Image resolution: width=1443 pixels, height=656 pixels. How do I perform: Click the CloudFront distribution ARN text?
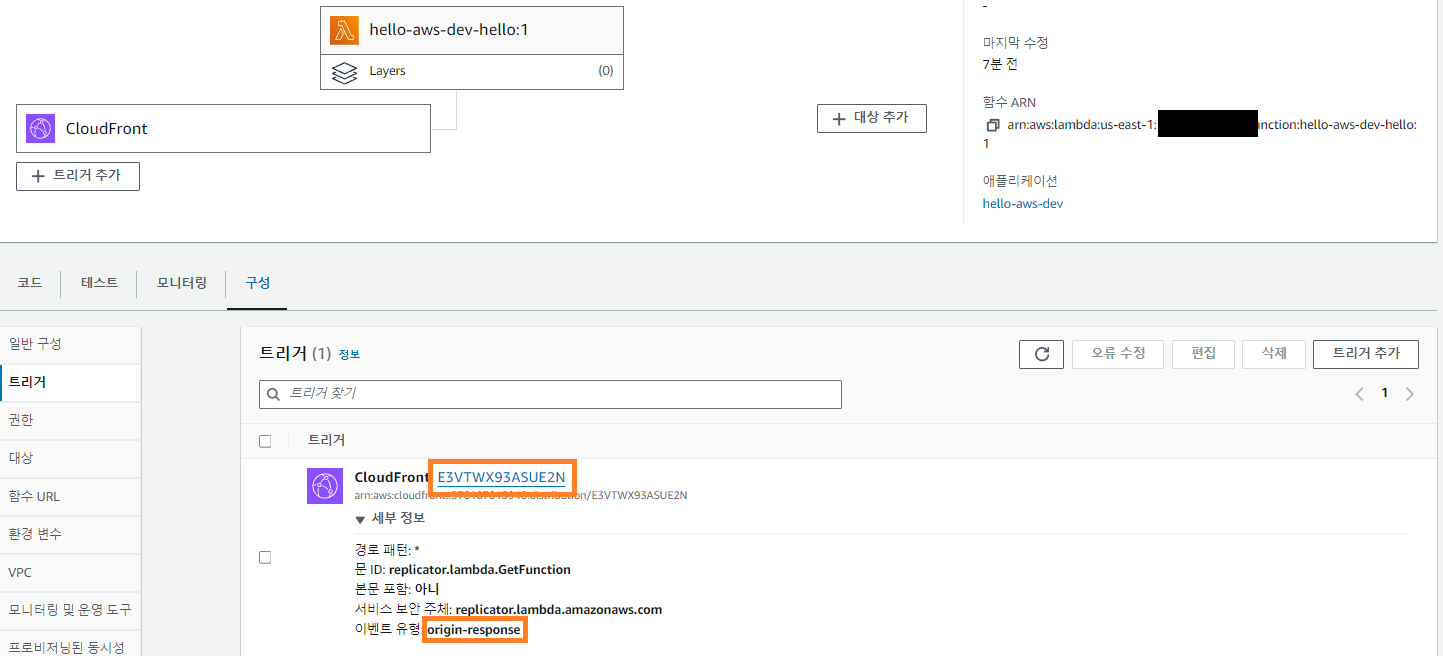tap(521, 495)
